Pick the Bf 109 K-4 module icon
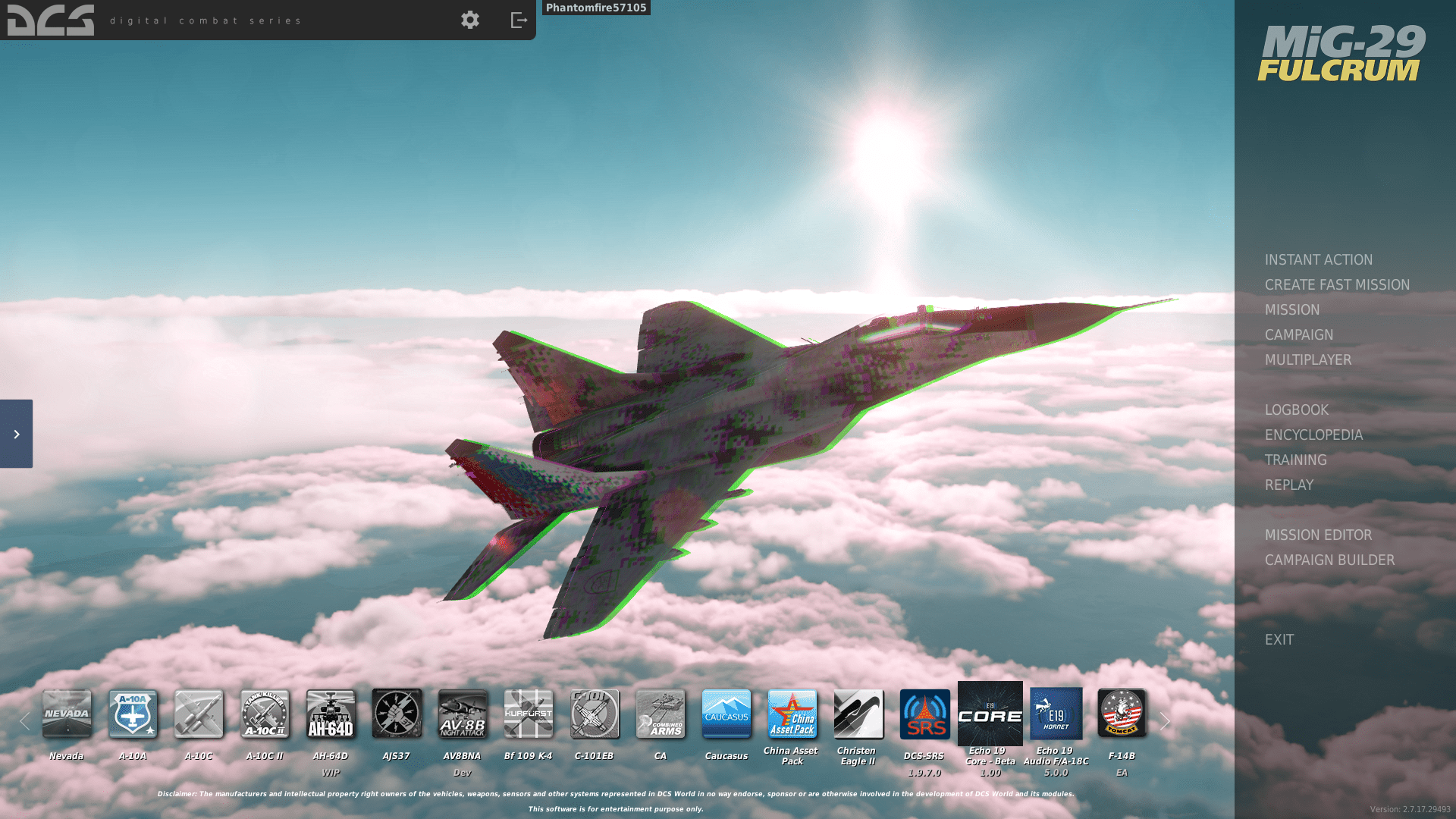 (x=529, y=714)
